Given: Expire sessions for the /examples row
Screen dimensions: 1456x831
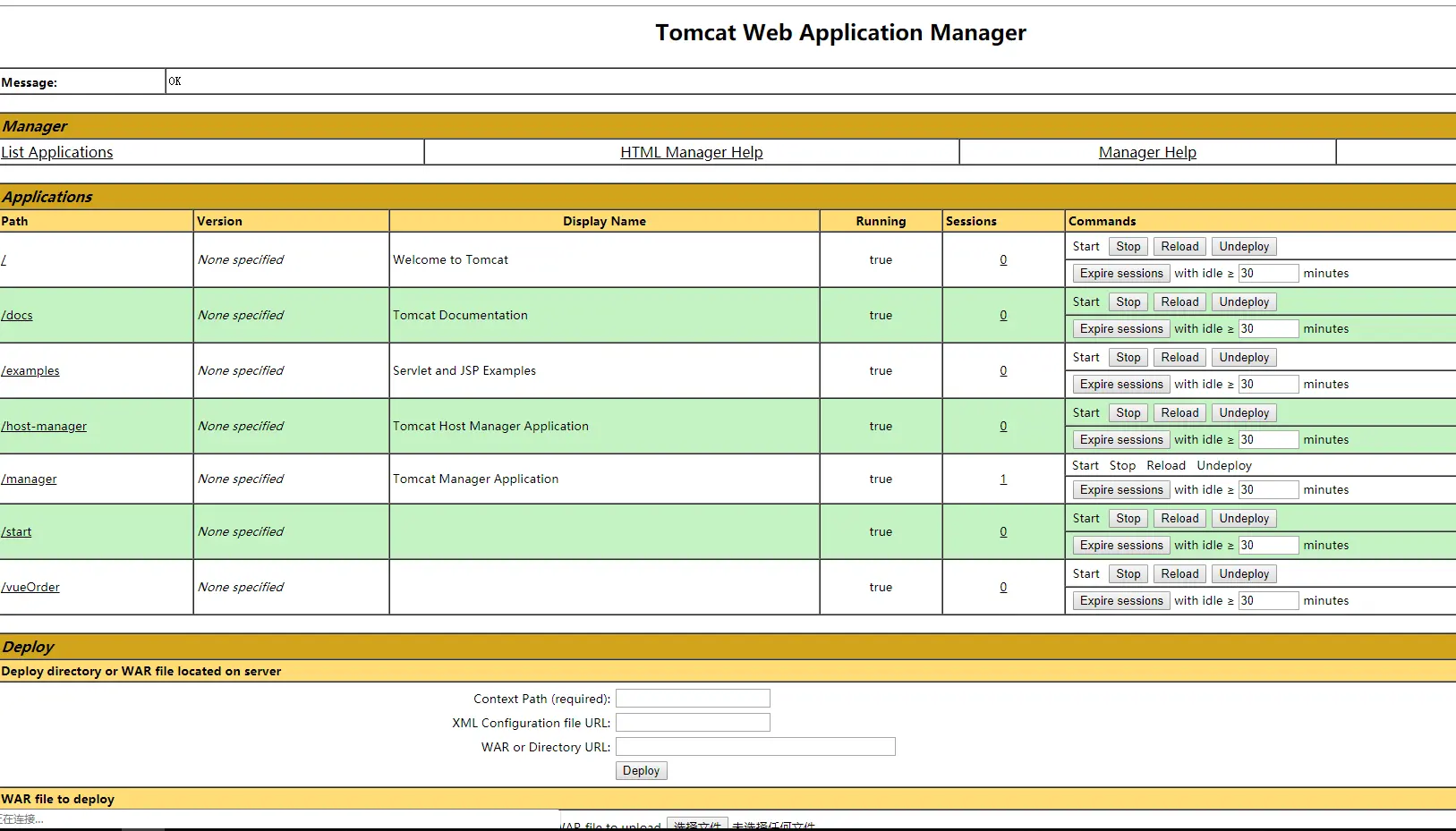Looking at the screenshot, I should click(1121, 385).
